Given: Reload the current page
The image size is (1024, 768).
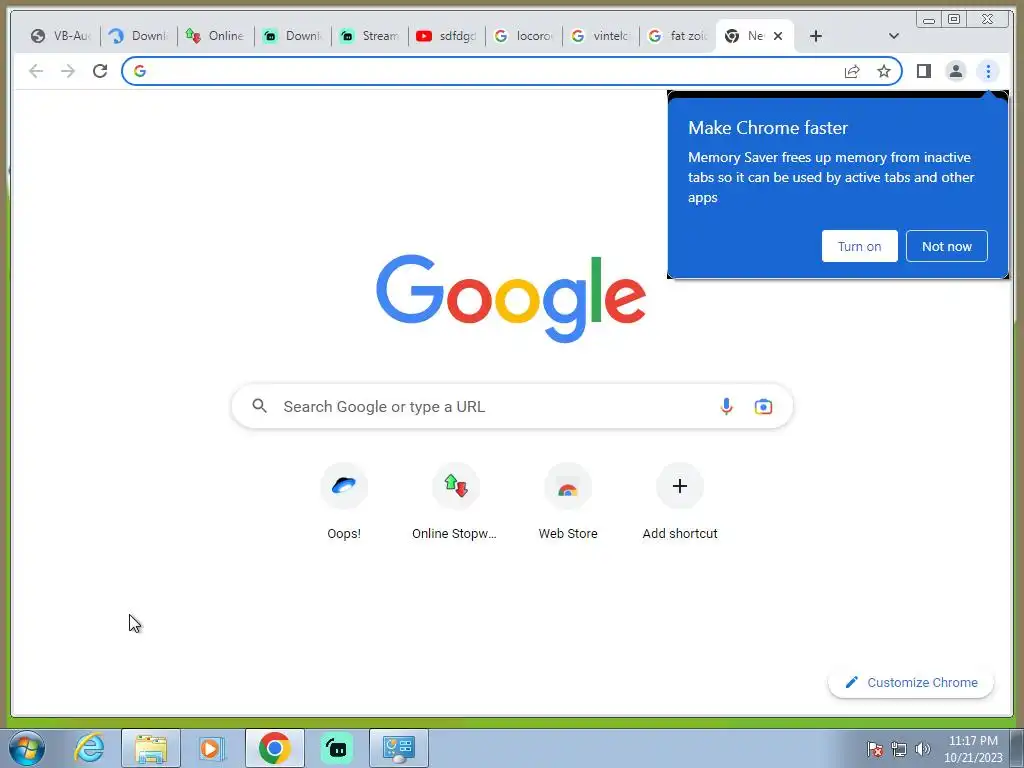Looking at the screenshot, I should coord(100,71).
